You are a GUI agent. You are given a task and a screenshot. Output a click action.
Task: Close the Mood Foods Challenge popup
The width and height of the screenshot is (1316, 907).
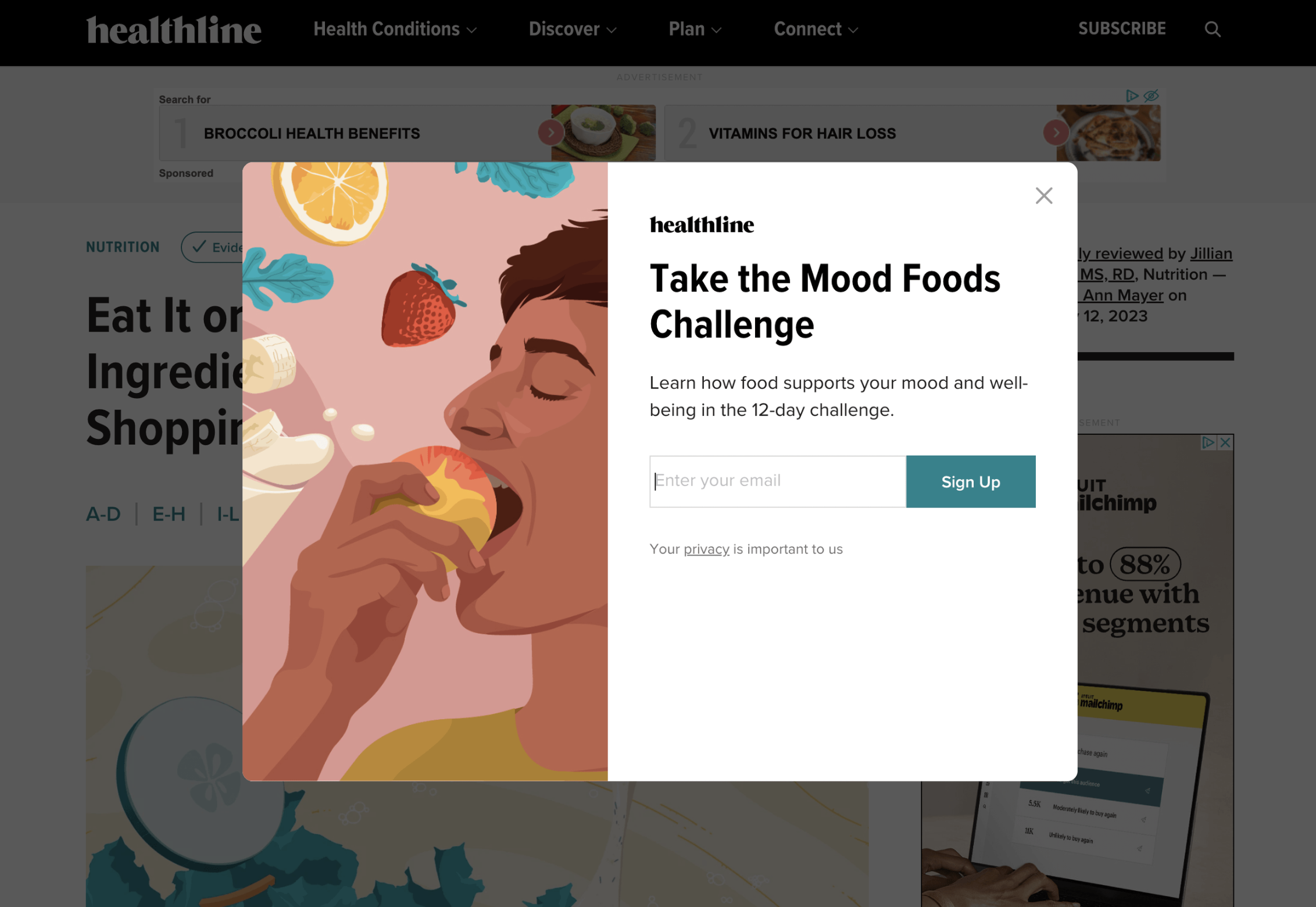pos(1043,196)
